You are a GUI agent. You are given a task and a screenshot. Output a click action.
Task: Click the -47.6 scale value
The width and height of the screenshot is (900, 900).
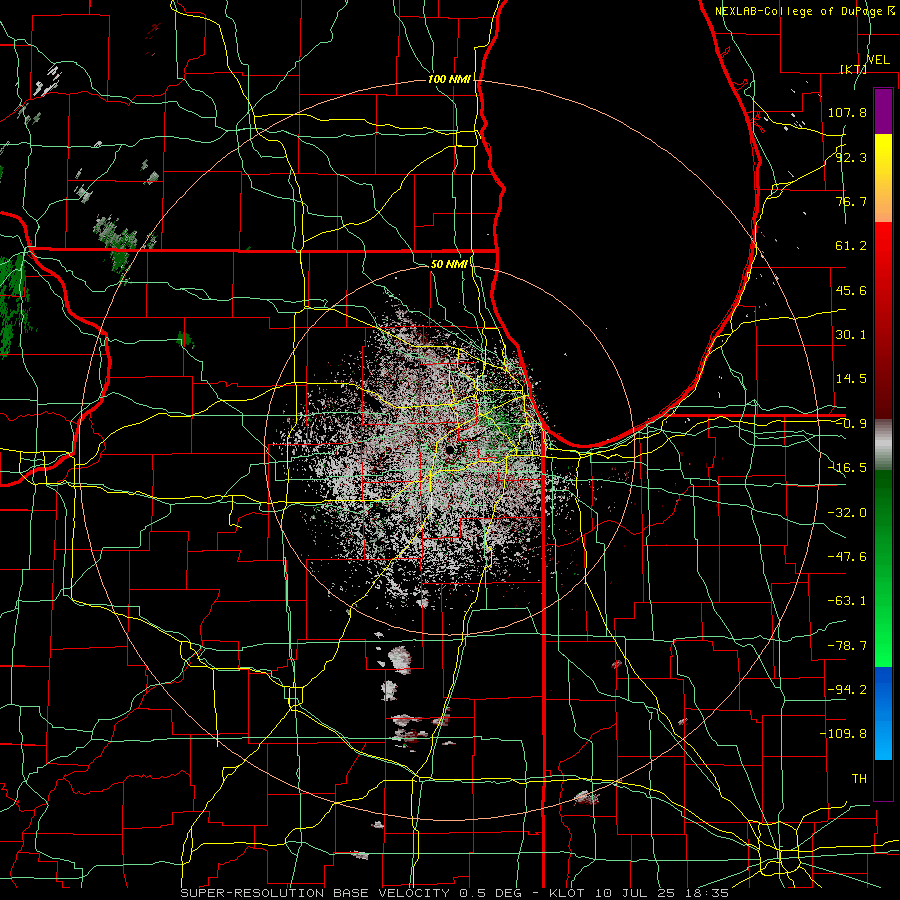coord(847,556)
